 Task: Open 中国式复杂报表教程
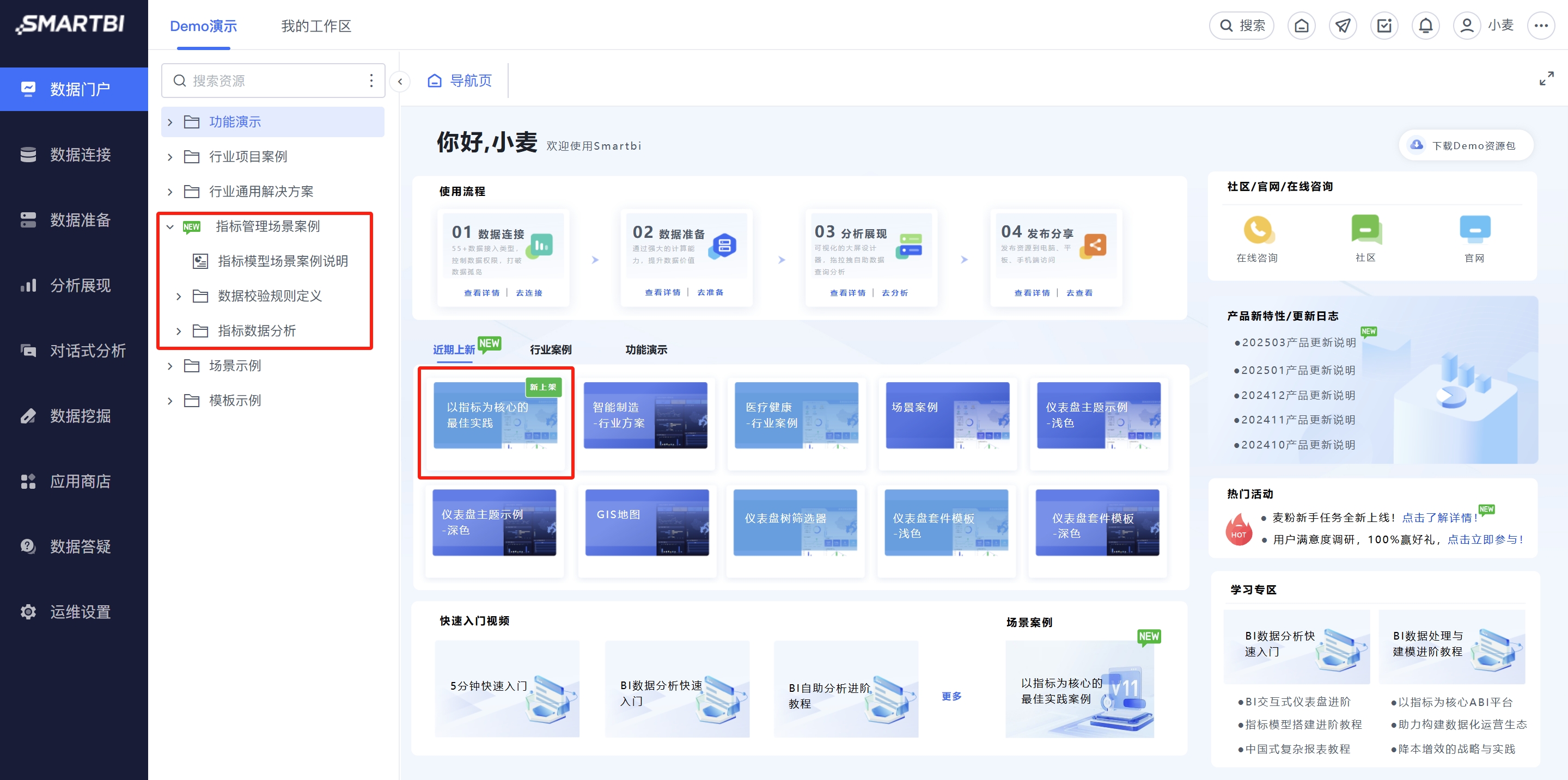(x=1294, y=749)
